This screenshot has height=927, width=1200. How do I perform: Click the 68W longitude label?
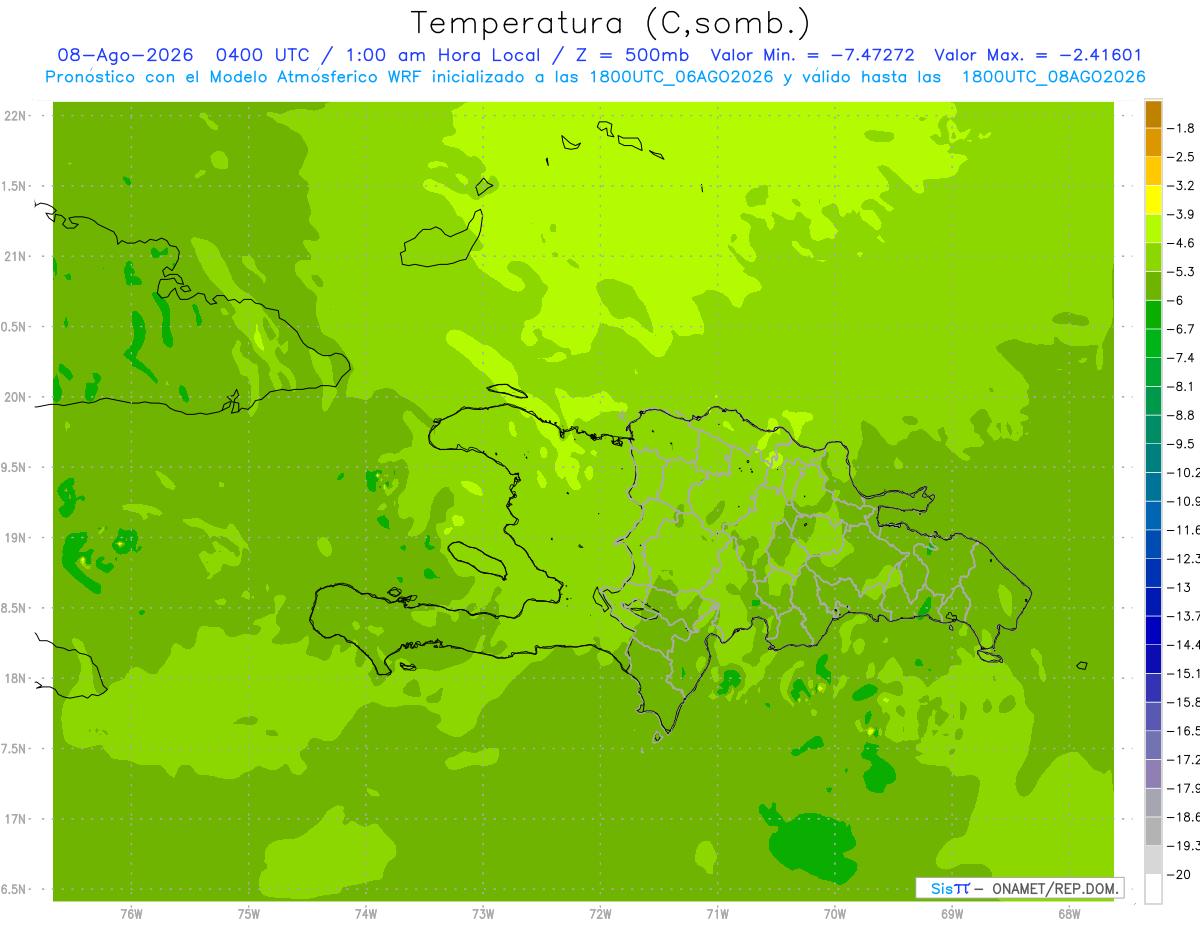[x=1069, y=914]
